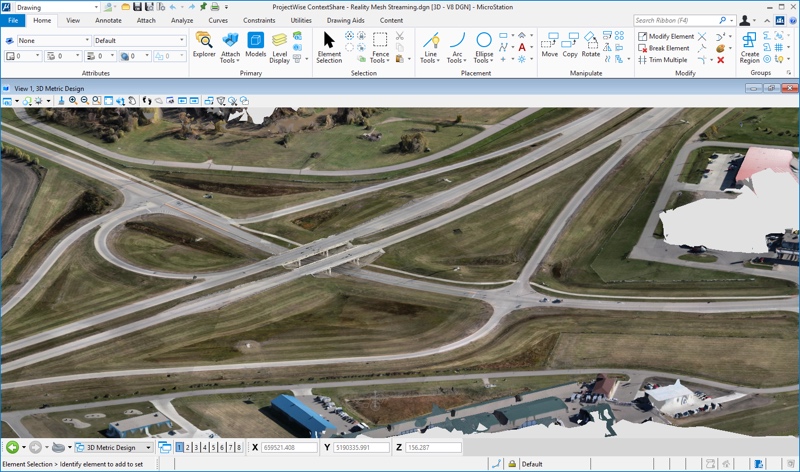Toggle view 5 button in view group
This screenshot has width=800, height=472.
(x=213, y=448)
